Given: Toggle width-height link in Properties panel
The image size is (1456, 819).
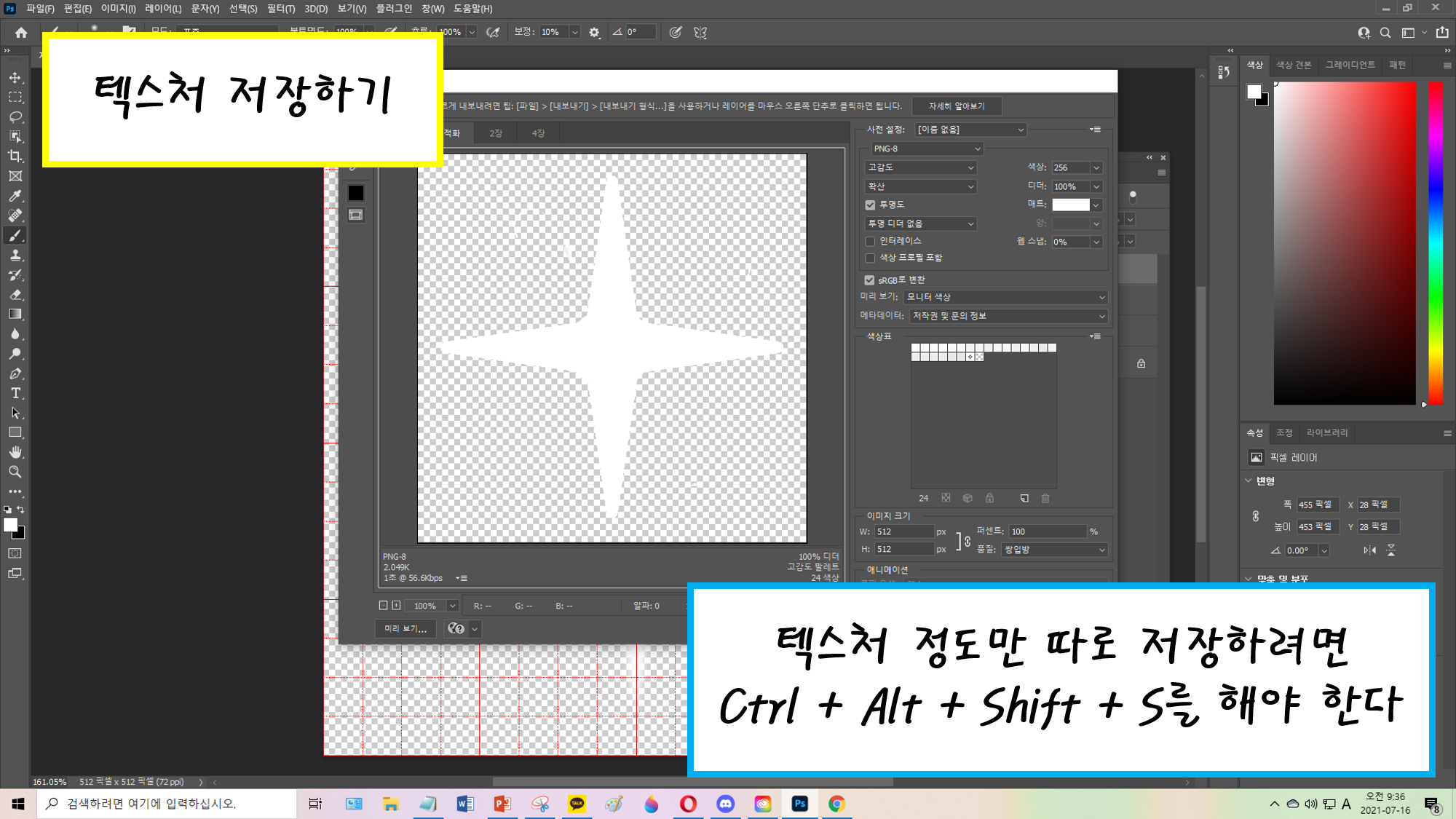Looking at the screenshot, I should click(1256, 516).
